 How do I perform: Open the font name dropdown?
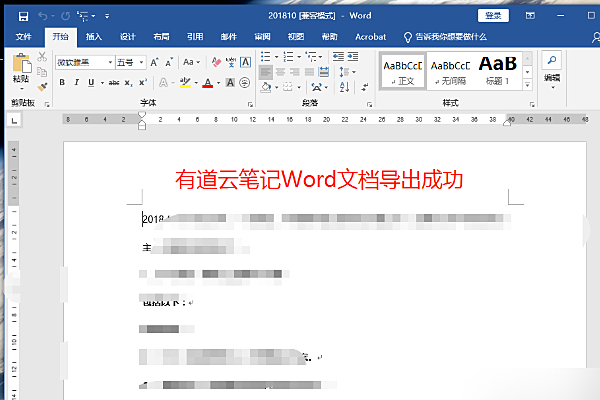tap(110, 62)
